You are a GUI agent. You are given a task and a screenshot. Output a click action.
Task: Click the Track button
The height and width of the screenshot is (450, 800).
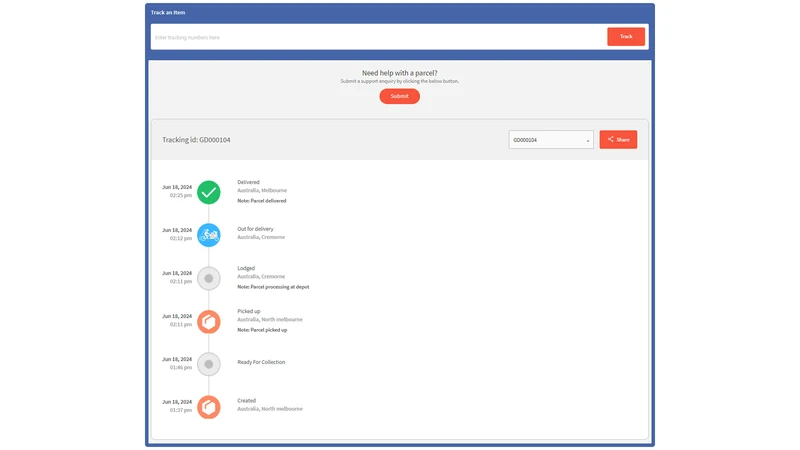626,37
